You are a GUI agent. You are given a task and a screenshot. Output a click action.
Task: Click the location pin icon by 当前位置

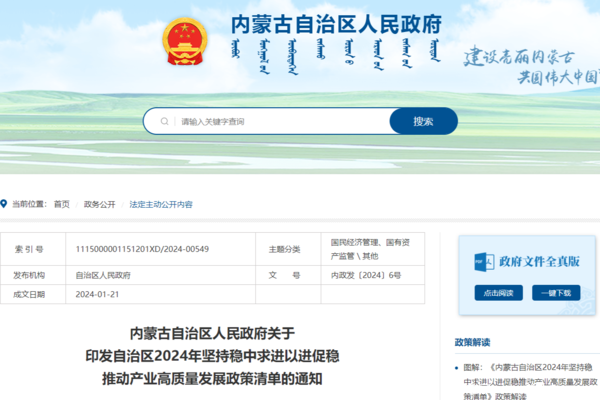(x=4, y=204)
